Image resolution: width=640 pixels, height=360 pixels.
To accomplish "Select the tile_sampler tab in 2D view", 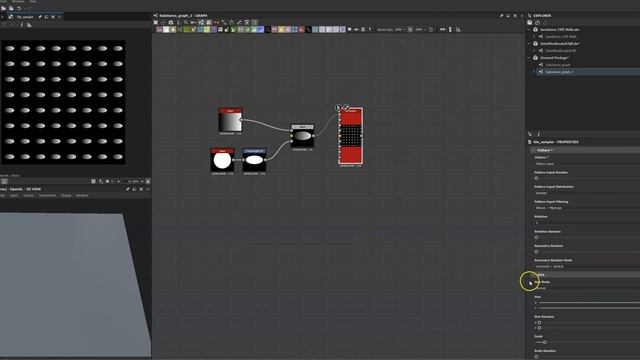I will click(25, 17).
